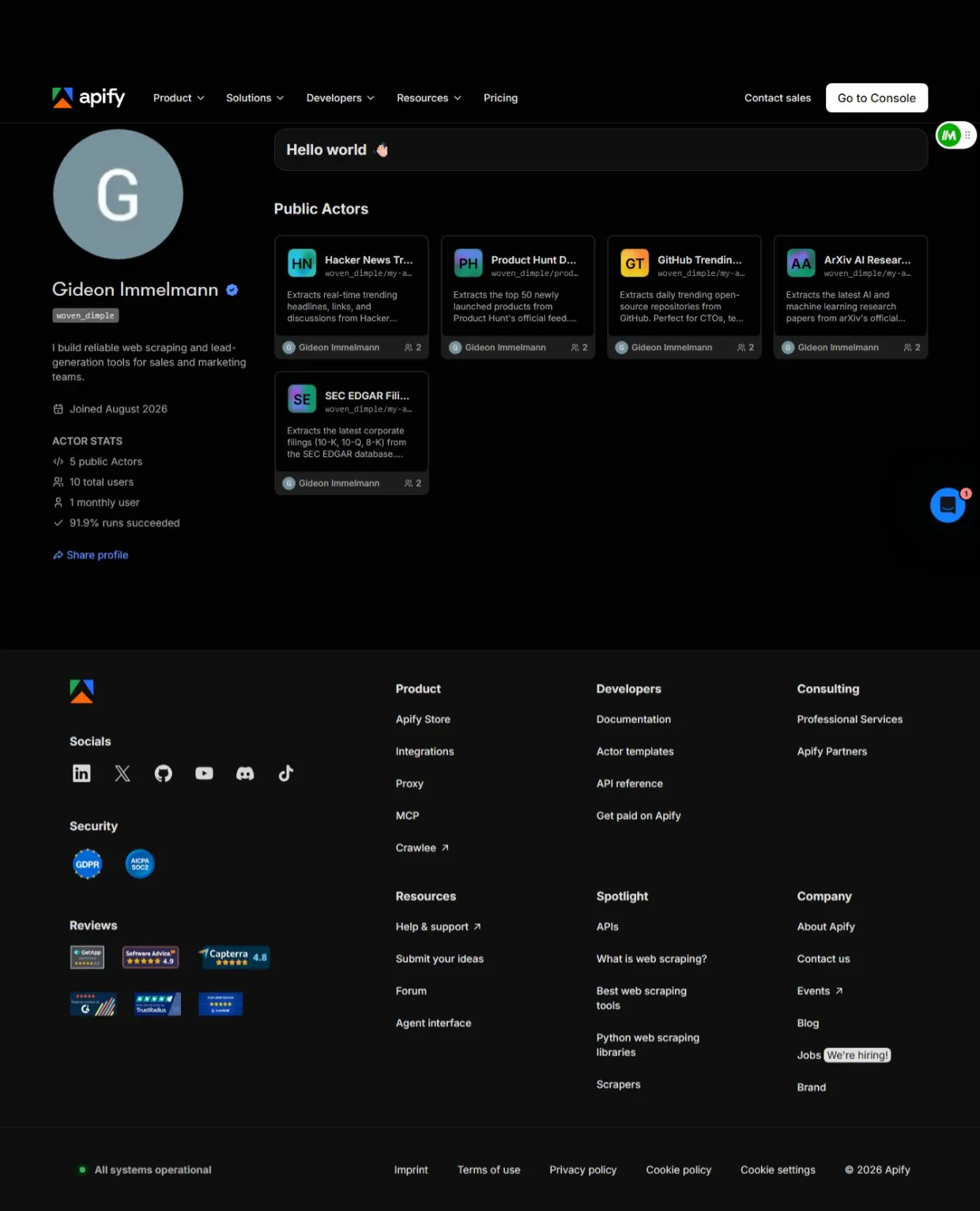The width and height of the screenshot is (980, 1211).
Task: Expand the Solutions menu
Action: 254,98
